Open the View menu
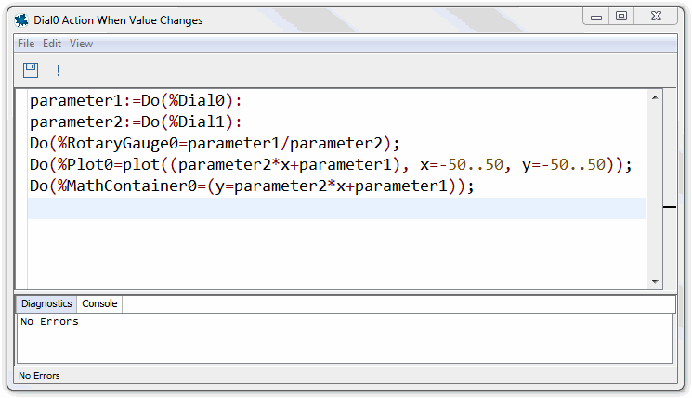 81,43
